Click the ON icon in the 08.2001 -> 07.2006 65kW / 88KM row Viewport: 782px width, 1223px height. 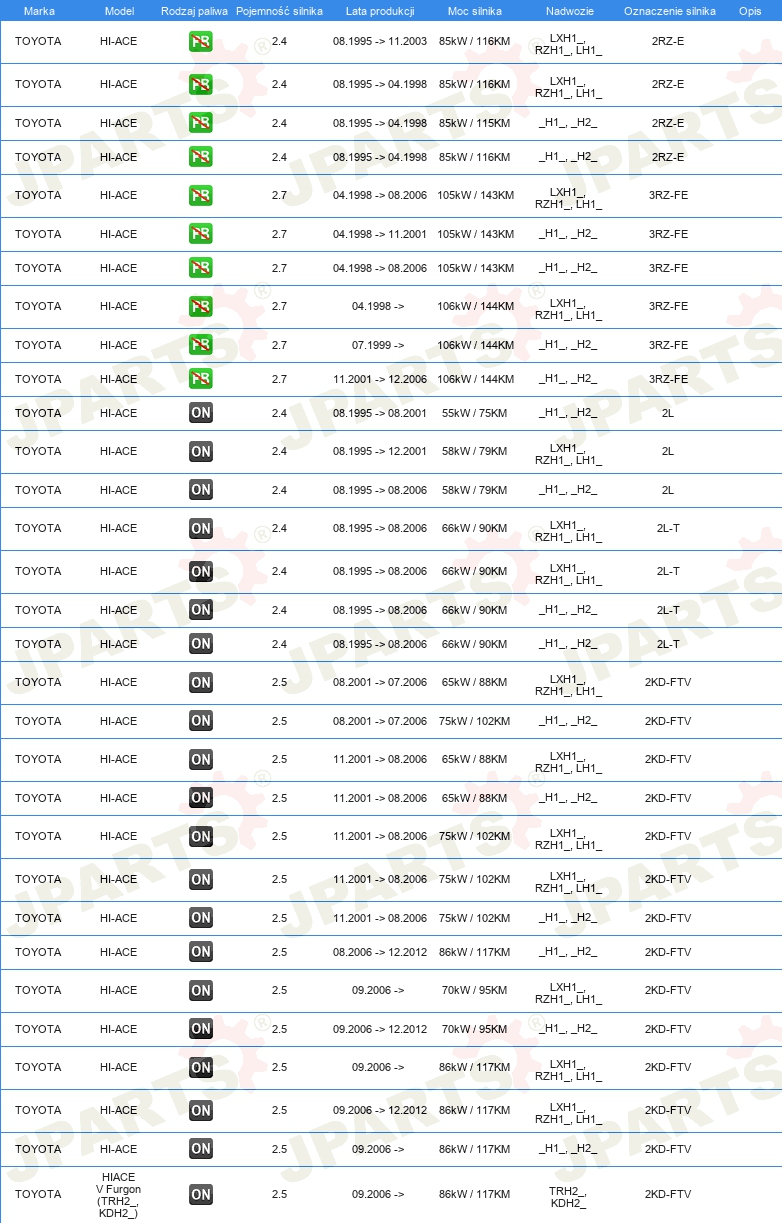(x=200, y=682)
